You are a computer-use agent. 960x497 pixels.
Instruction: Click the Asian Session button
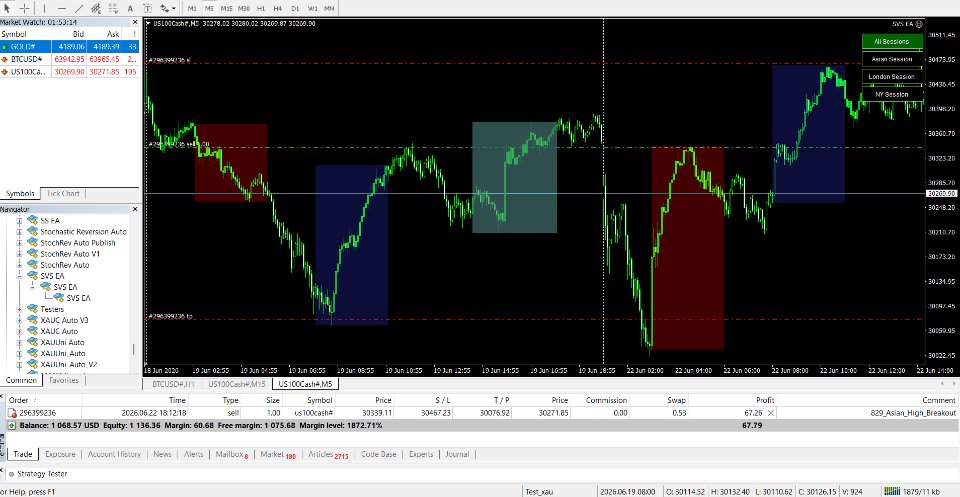tap(892, 59)
